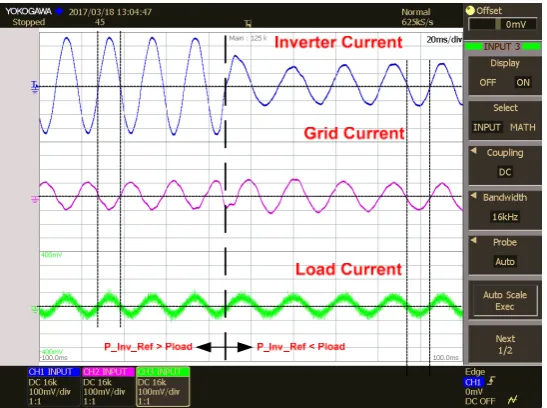Click the 2017/03/18 13:04:47 timestamp

point(110,12)
